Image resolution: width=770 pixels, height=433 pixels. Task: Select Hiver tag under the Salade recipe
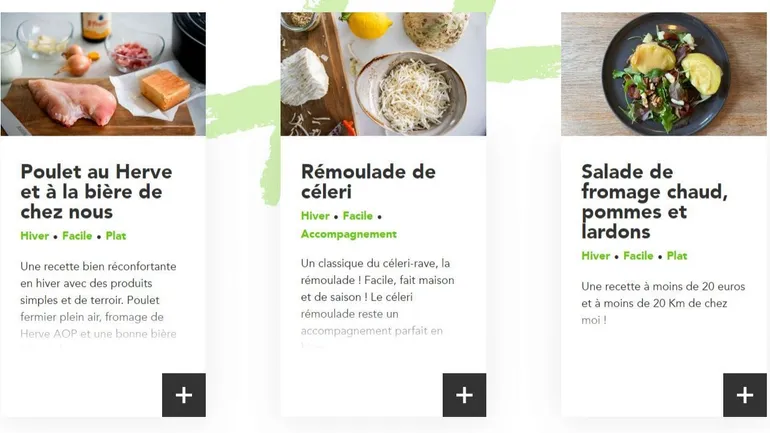click(595, 256)
